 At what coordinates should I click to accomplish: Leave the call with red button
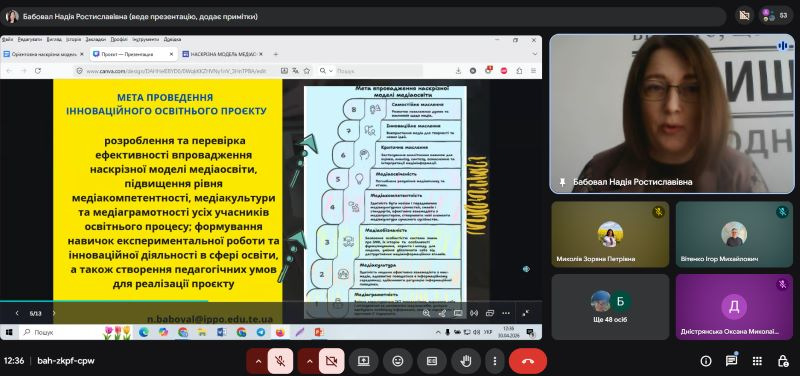[528, 361]
